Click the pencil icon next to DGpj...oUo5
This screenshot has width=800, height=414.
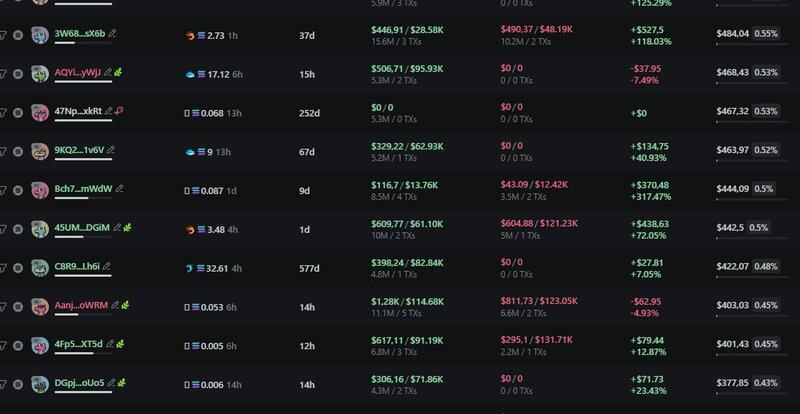click(x=111, y=383)
